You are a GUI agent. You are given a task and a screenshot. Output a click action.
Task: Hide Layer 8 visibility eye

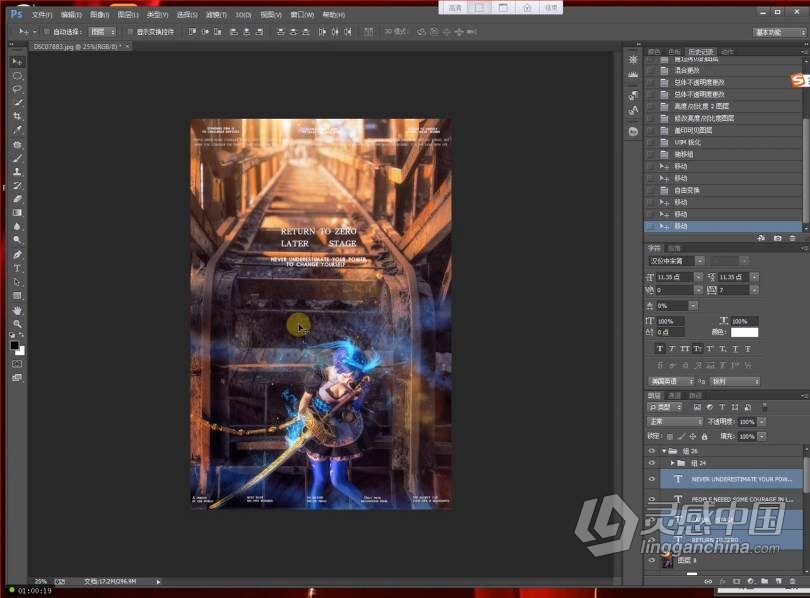[651, 560]
